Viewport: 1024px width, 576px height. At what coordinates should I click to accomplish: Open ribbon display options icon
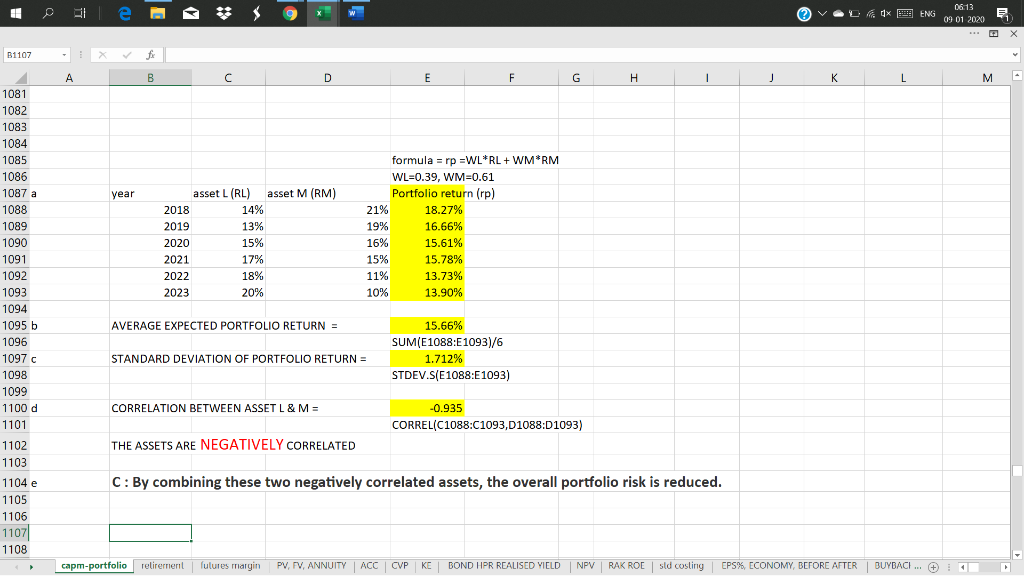[993, 33]
